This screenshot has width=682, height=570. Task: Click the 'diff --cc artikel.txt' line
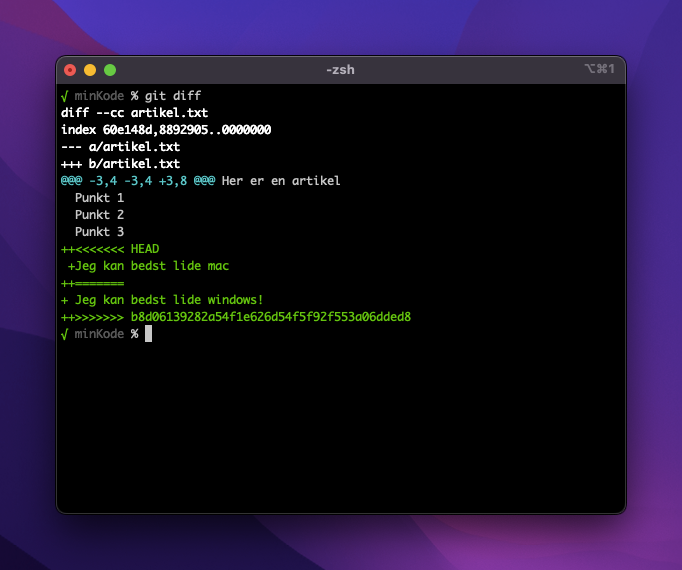tap(134, 113)
